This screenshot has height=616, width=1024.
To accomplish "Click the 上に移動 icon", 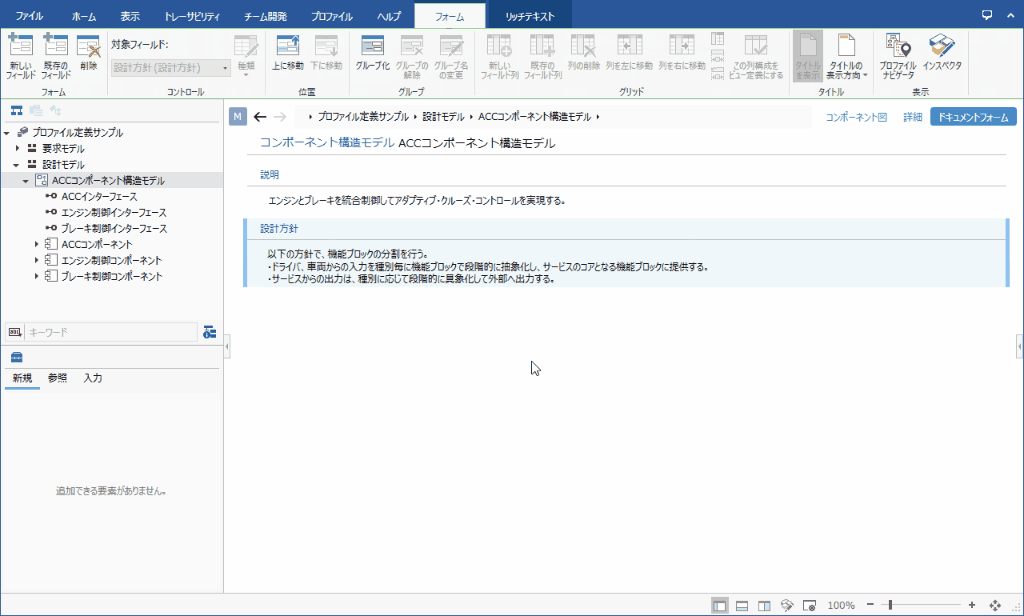I will pyautogui.click(x=288, y=52).
